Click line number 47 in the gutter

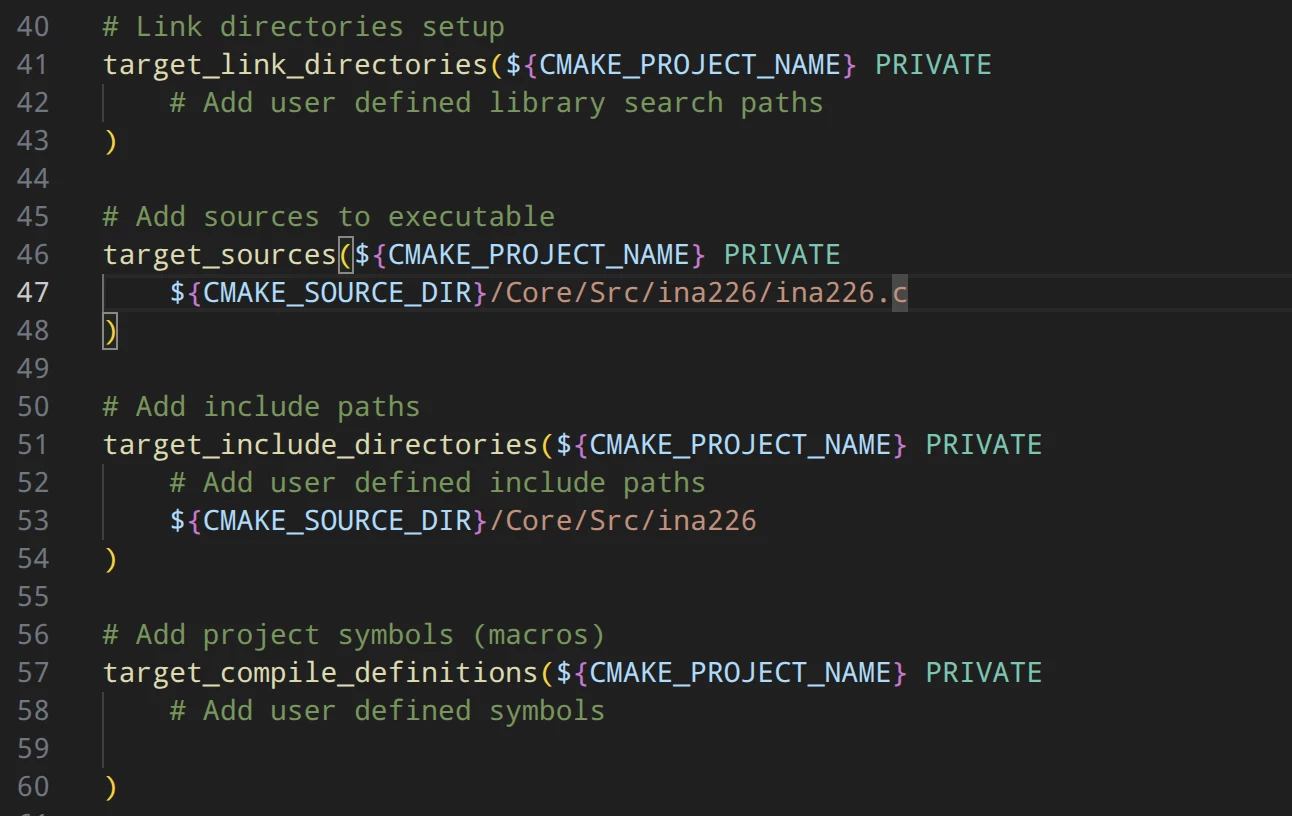33,292
